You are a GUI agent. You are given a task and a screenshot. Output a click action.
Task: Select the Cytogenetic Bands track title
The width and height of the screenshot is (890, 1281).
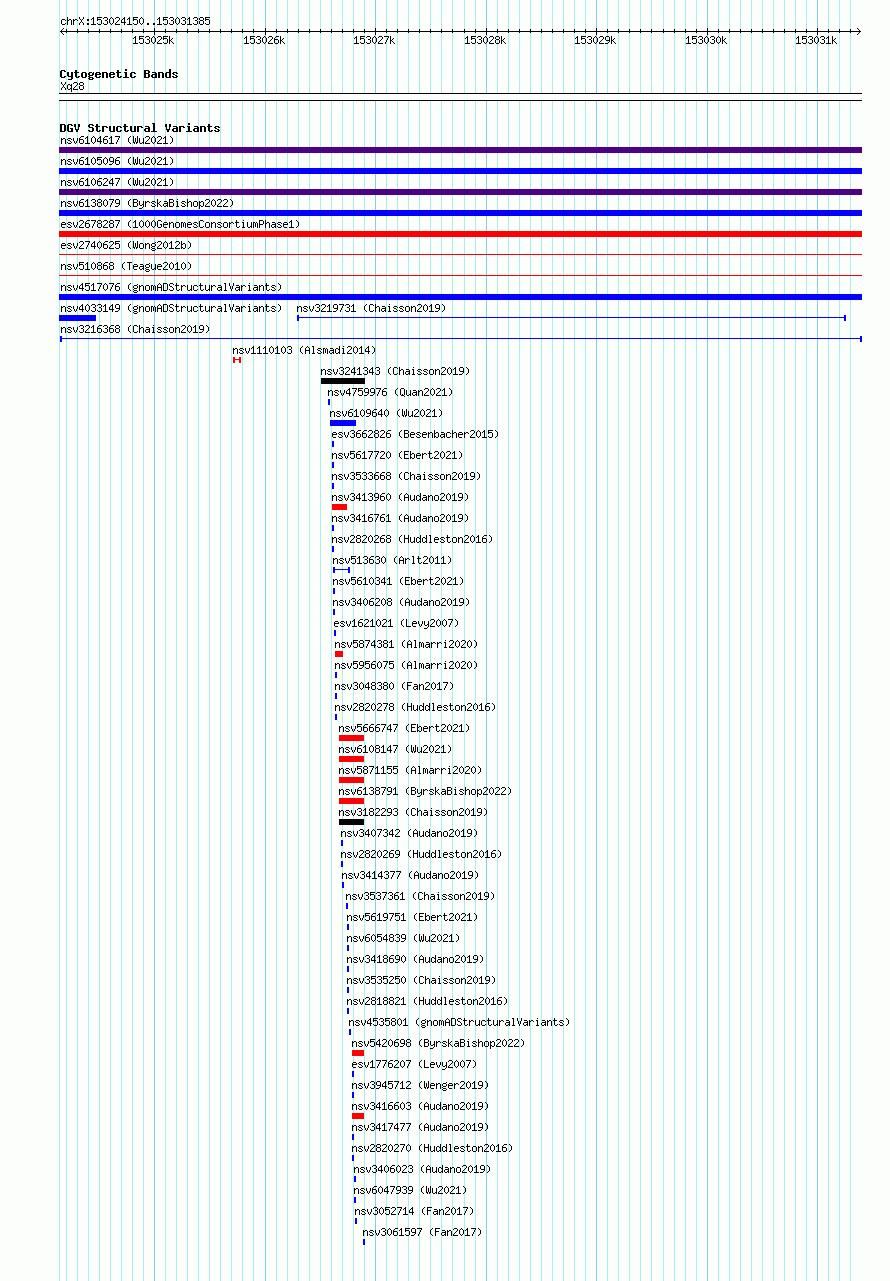119,74
